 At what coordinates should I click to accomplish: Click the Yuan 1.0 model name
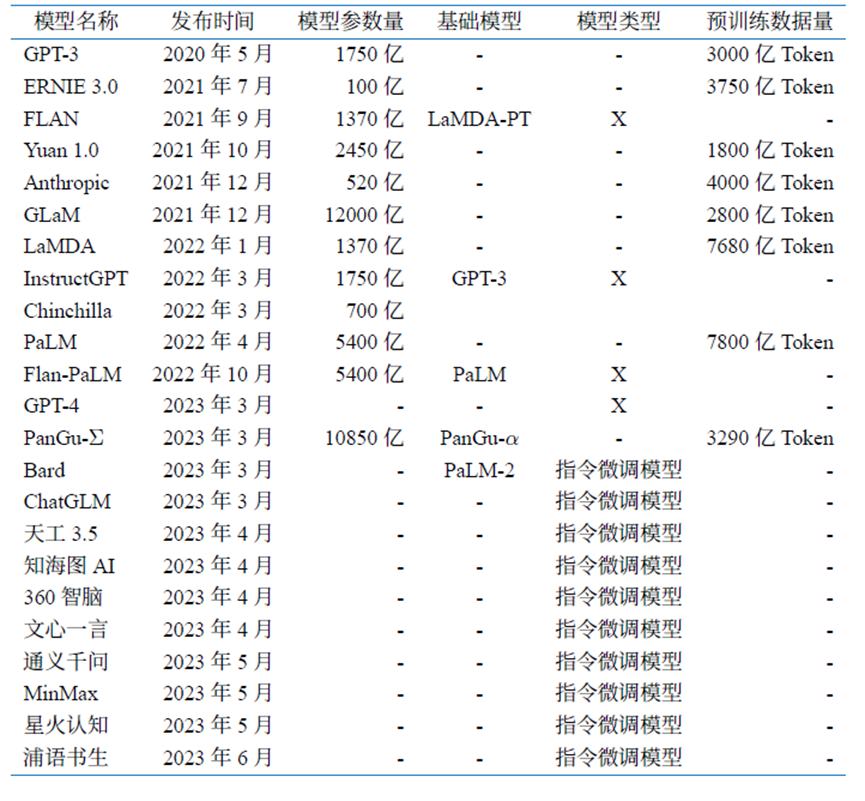61,150
